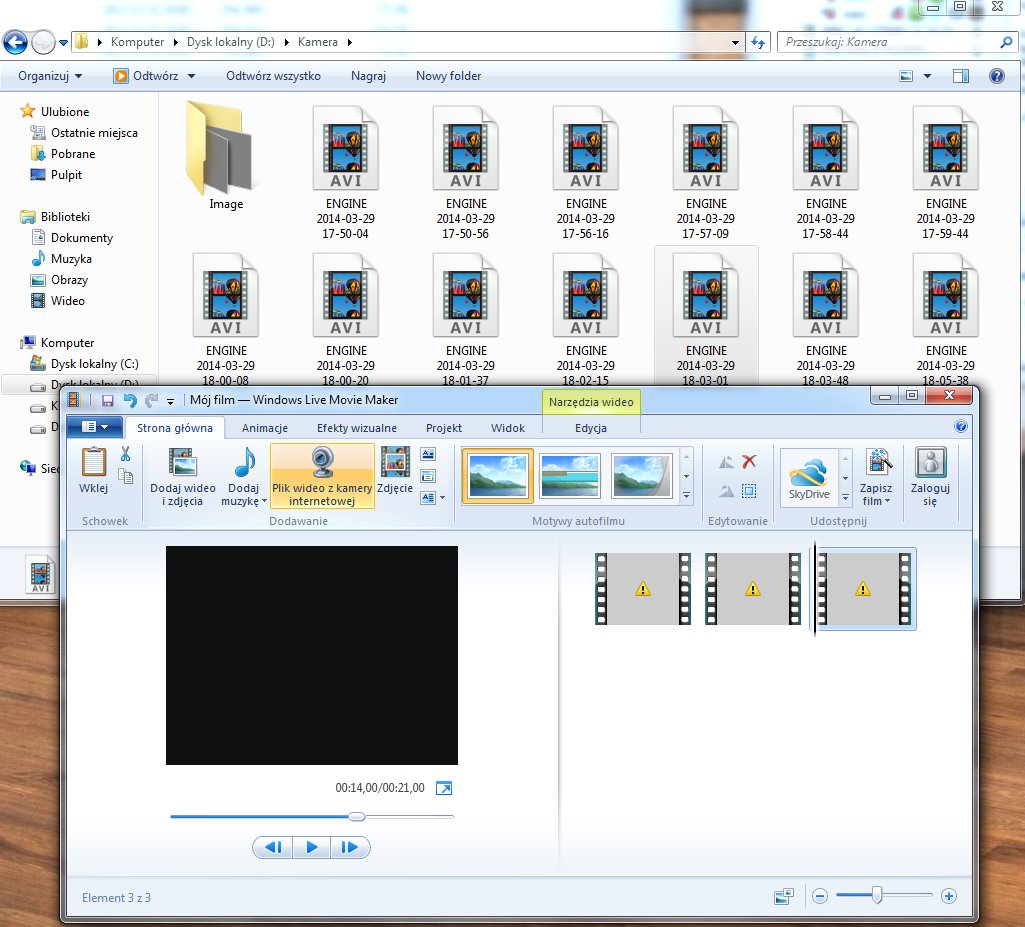Select Dysk lokalny (C:) in navigation pane

coord(94,363)
